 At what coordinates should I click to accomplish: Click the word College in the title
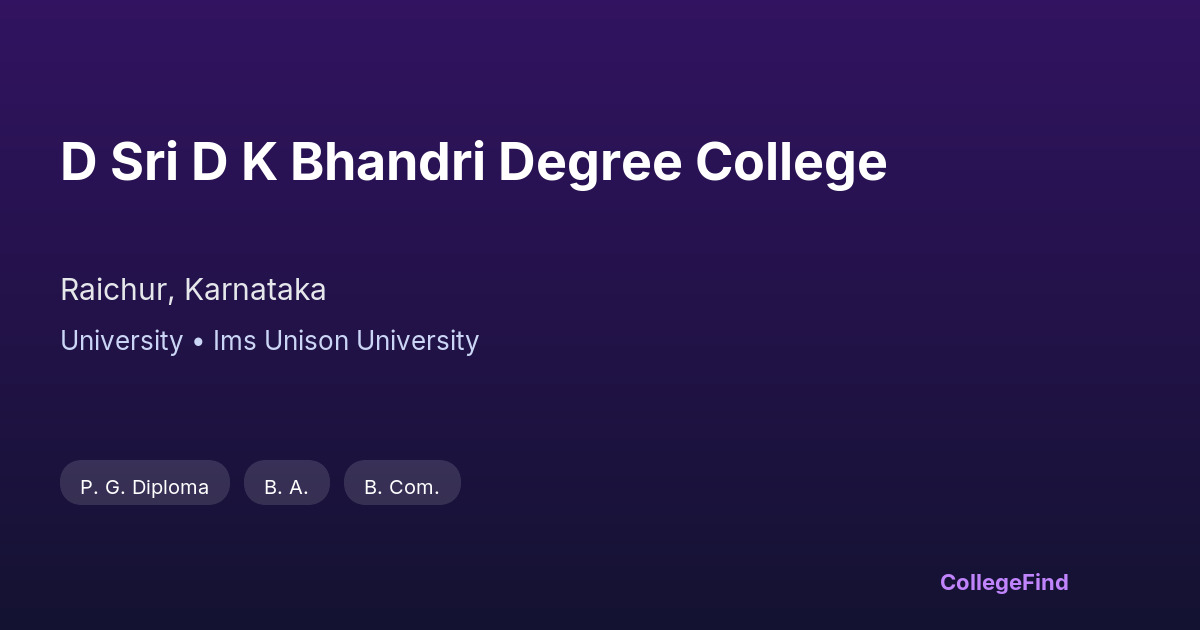tap(791, 163)
